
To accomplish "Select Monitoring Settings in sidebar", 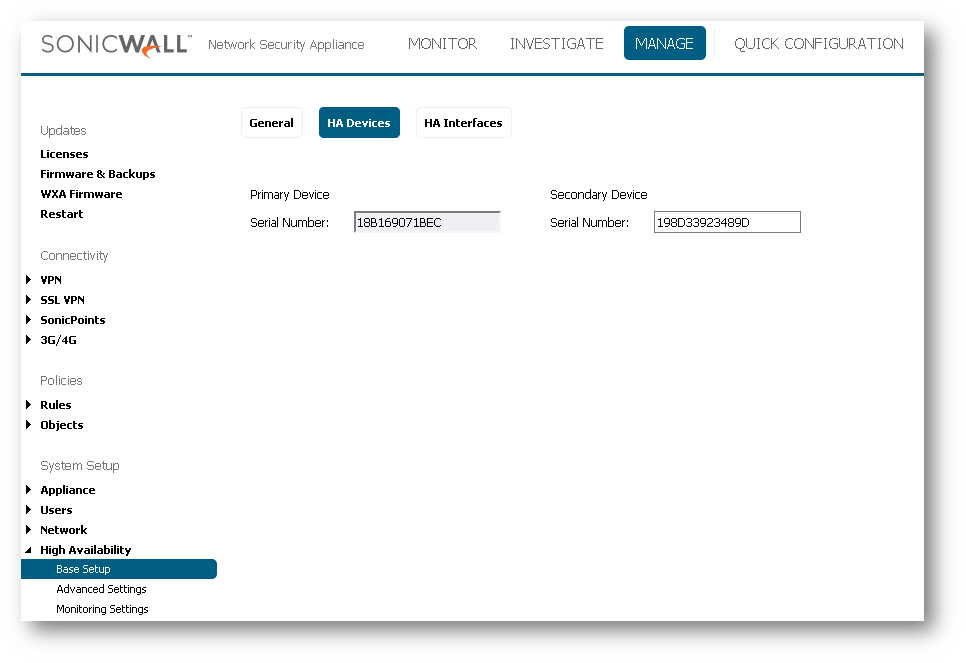I will coord(102,609).
